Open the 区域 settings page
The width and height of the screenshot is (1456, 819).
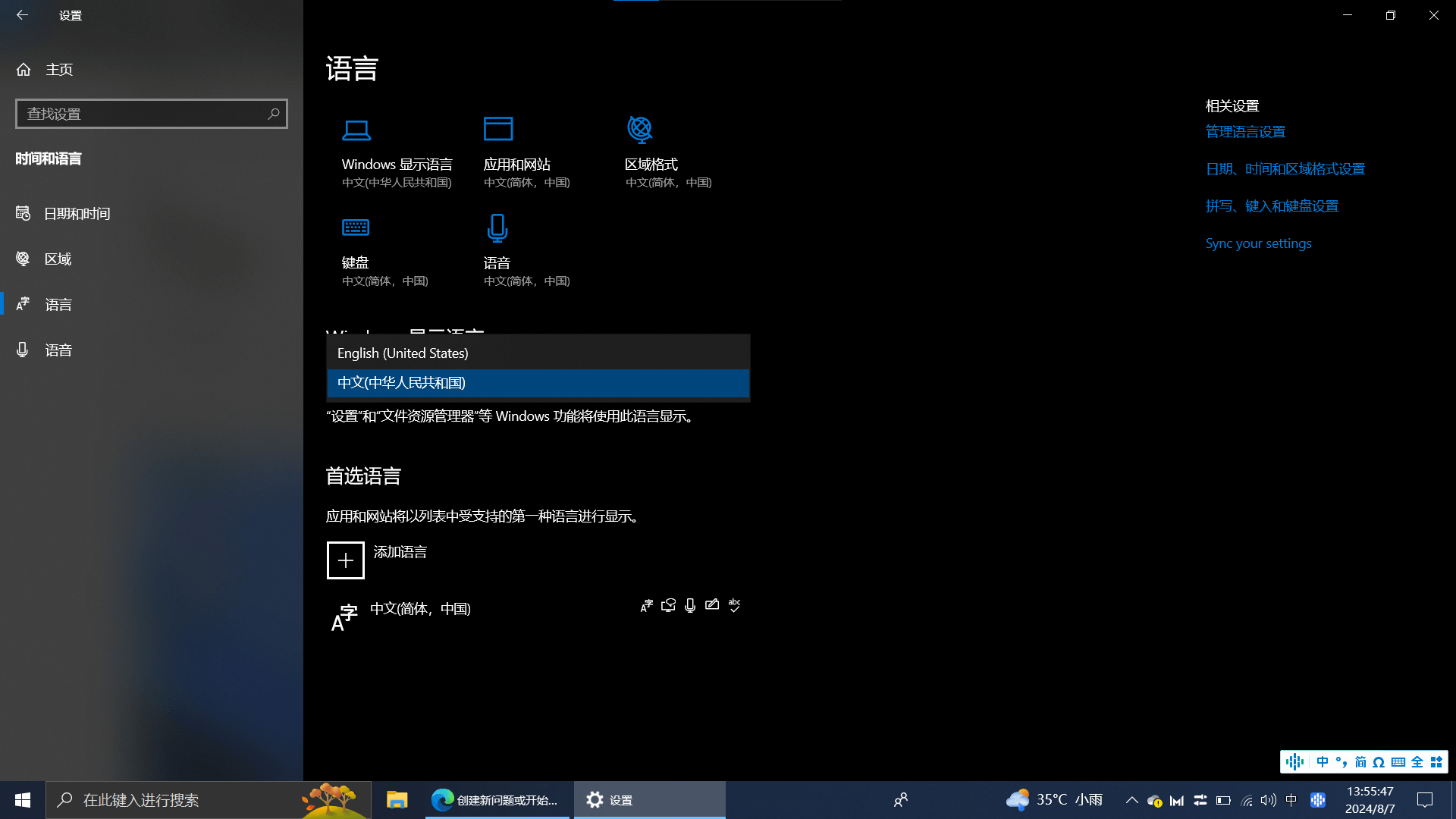pyautogui.click(x=57, y=259)
